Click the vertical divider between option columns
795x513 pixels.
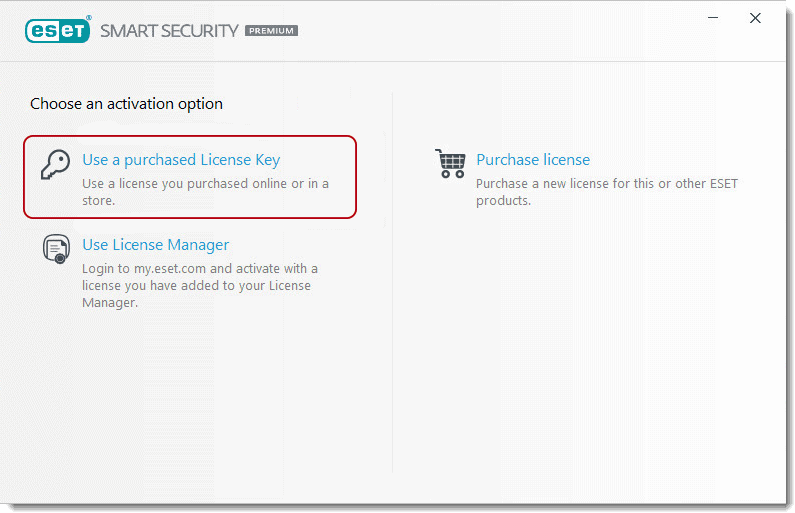tap(392, 300)
